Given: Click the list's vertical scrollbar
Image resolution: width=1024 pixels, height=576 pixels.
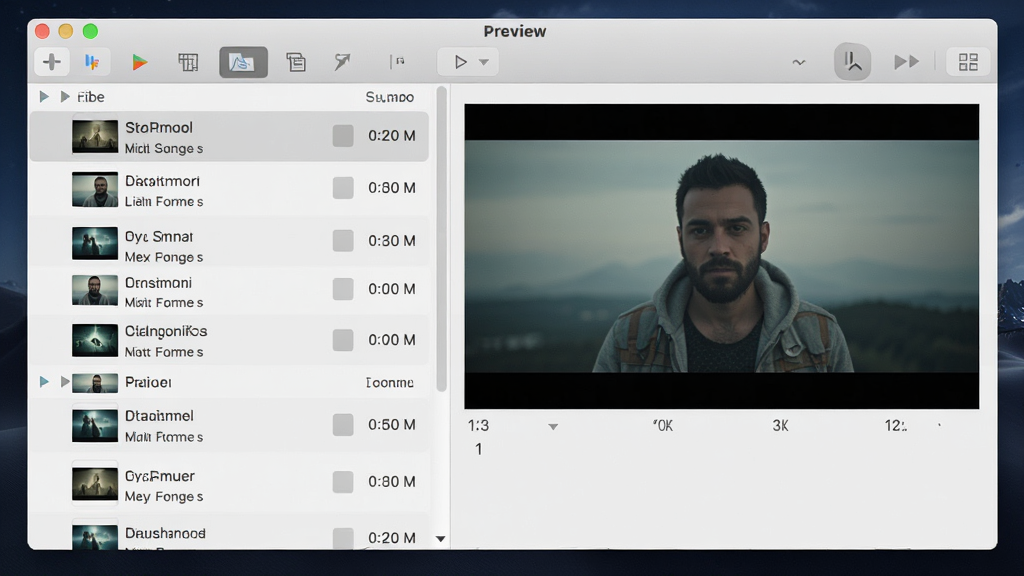Looking at the screenshot, I should coord(441,239).
